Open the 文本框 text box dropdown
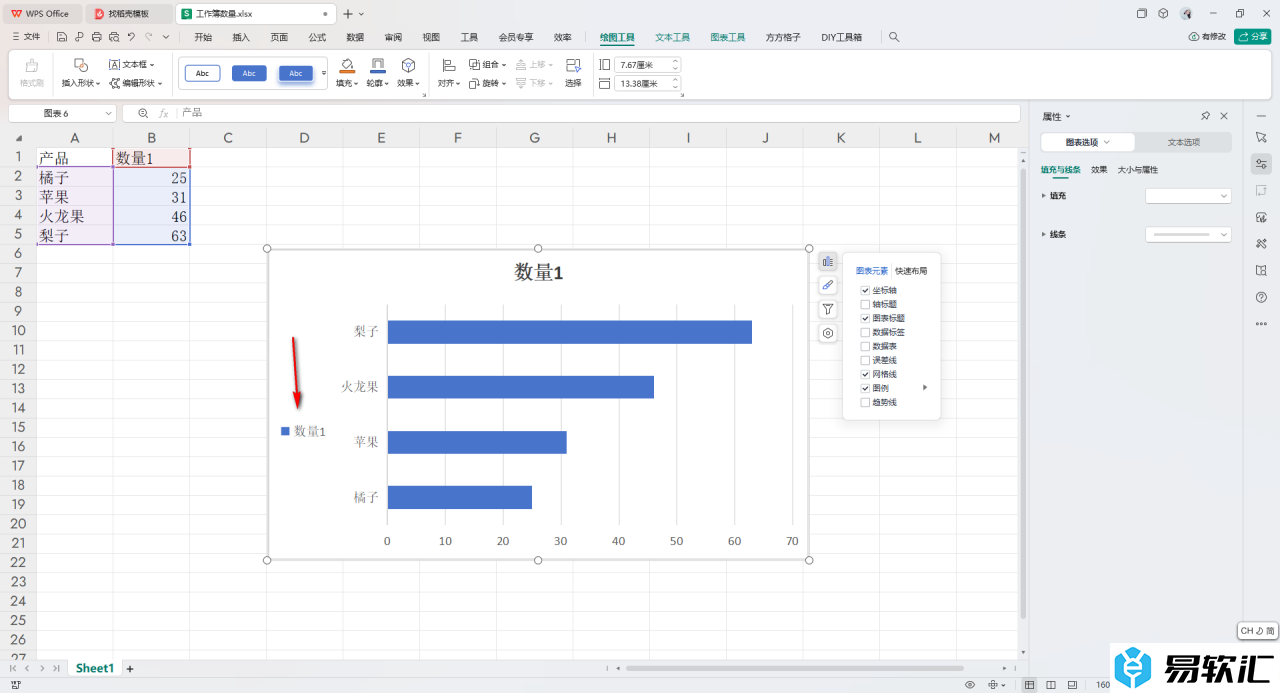Image resolution: width=1280 pixels, height=693 pixels. [132, 64]
